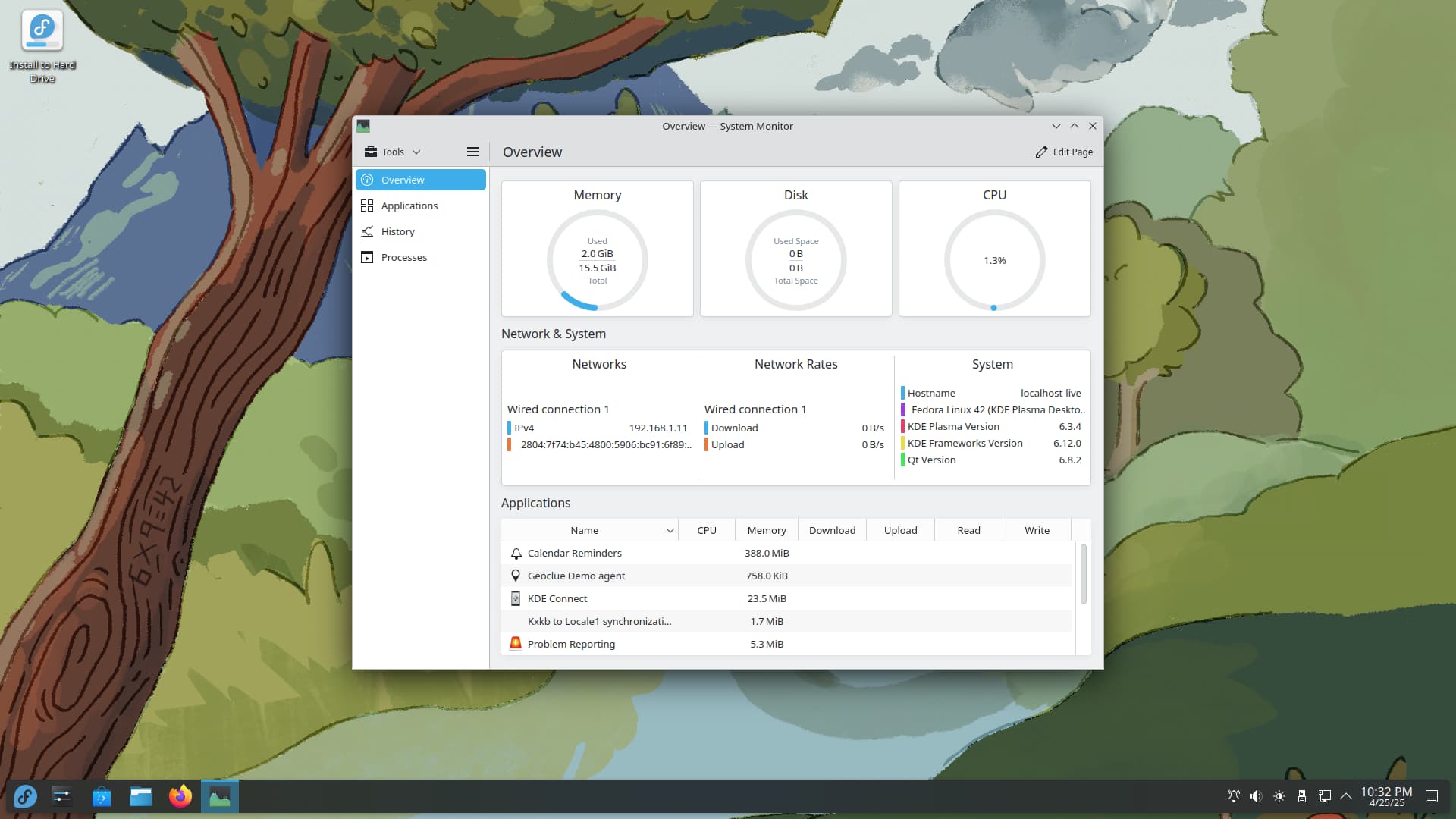Select the KDE Connect phone icon
This screenshot has height=819, width=1456.
(x=516, y=598)
